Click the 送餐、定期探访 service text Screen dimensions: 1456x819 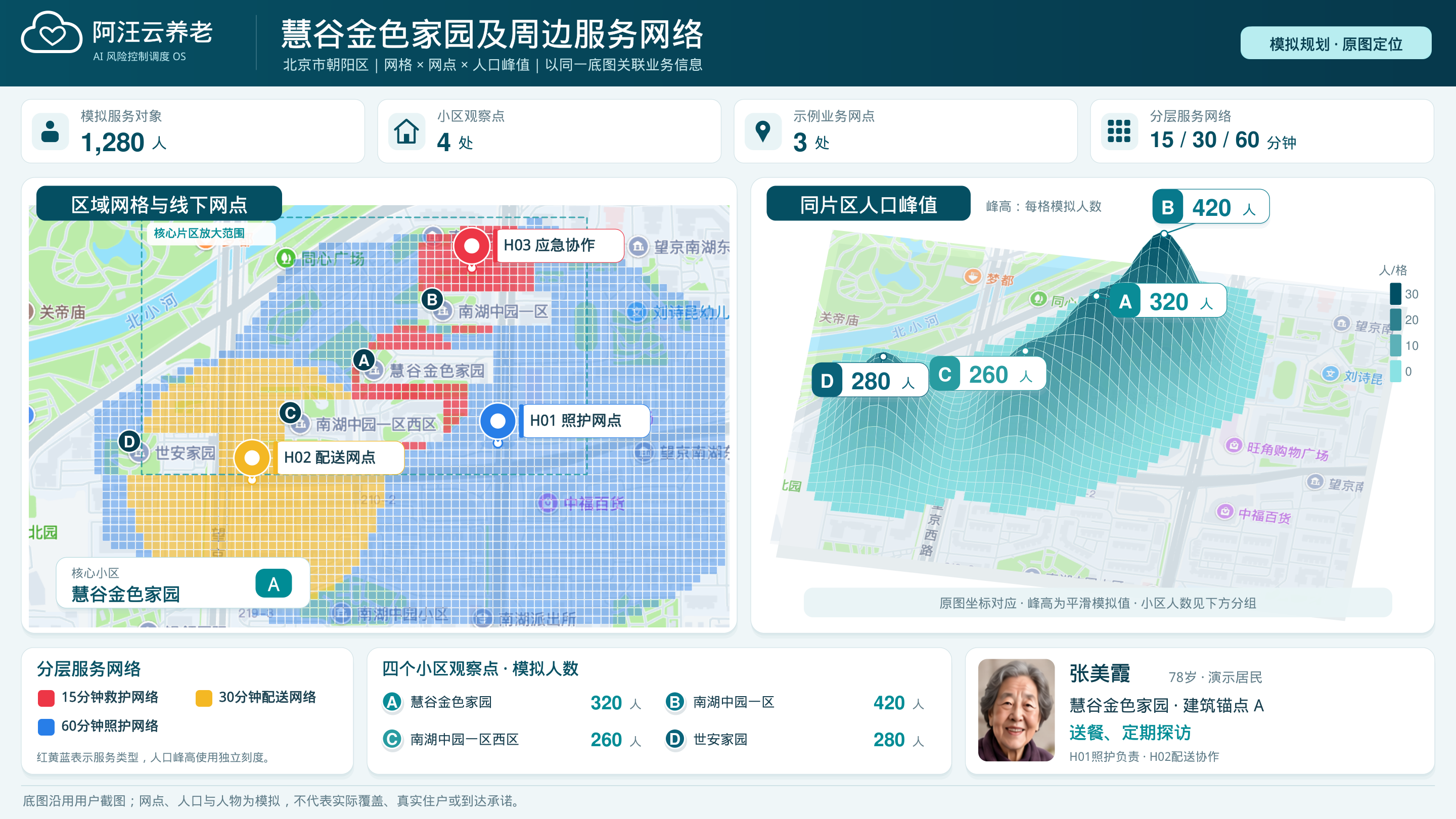(x=1130, y=733)
